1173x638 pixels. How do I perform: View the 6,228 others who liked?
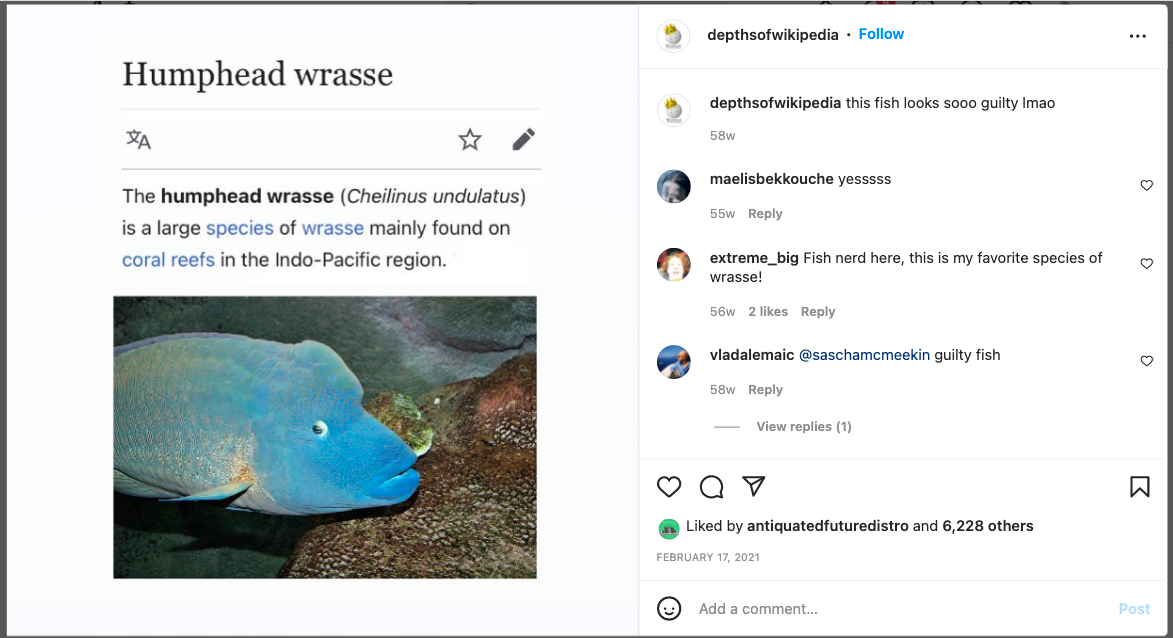987,526
